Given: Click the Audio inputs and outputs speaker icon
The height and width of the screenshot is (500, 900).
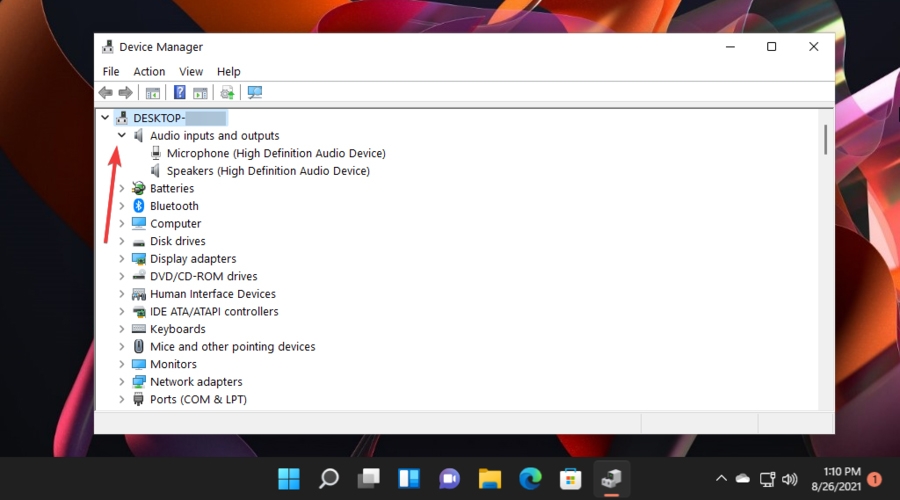Looking at the screenshot, I should point(138,135).
